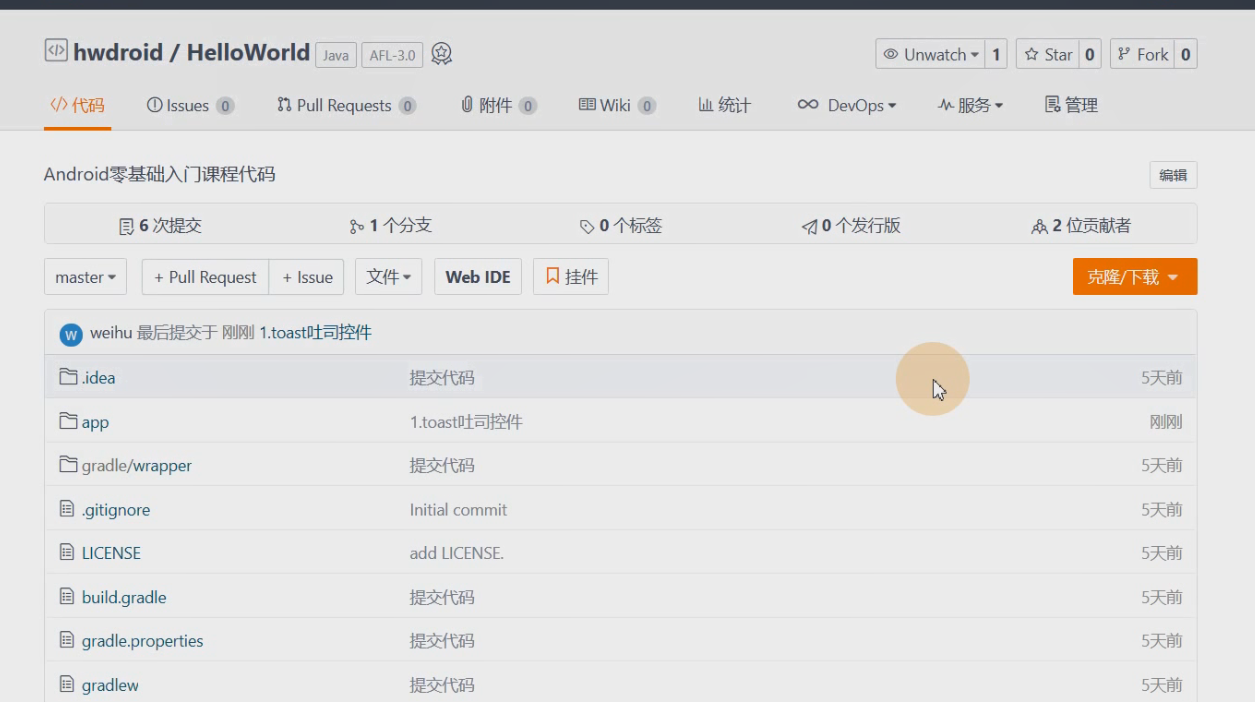View the 1 个分支 branches link
The image size is (1255, 702).
coord(390,226)
